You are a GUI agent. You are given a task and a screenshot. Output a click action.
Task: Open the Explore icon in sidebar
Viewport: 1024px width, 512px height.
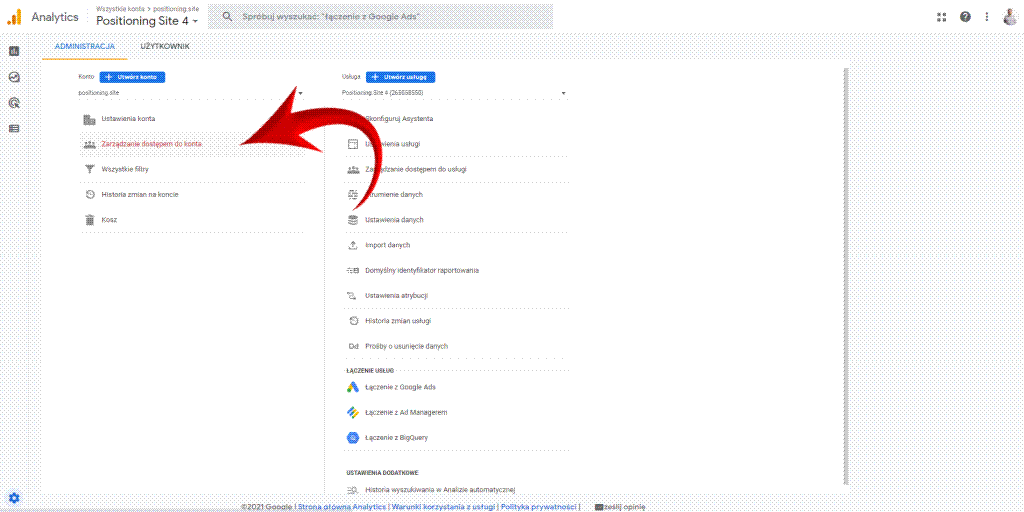14,76
